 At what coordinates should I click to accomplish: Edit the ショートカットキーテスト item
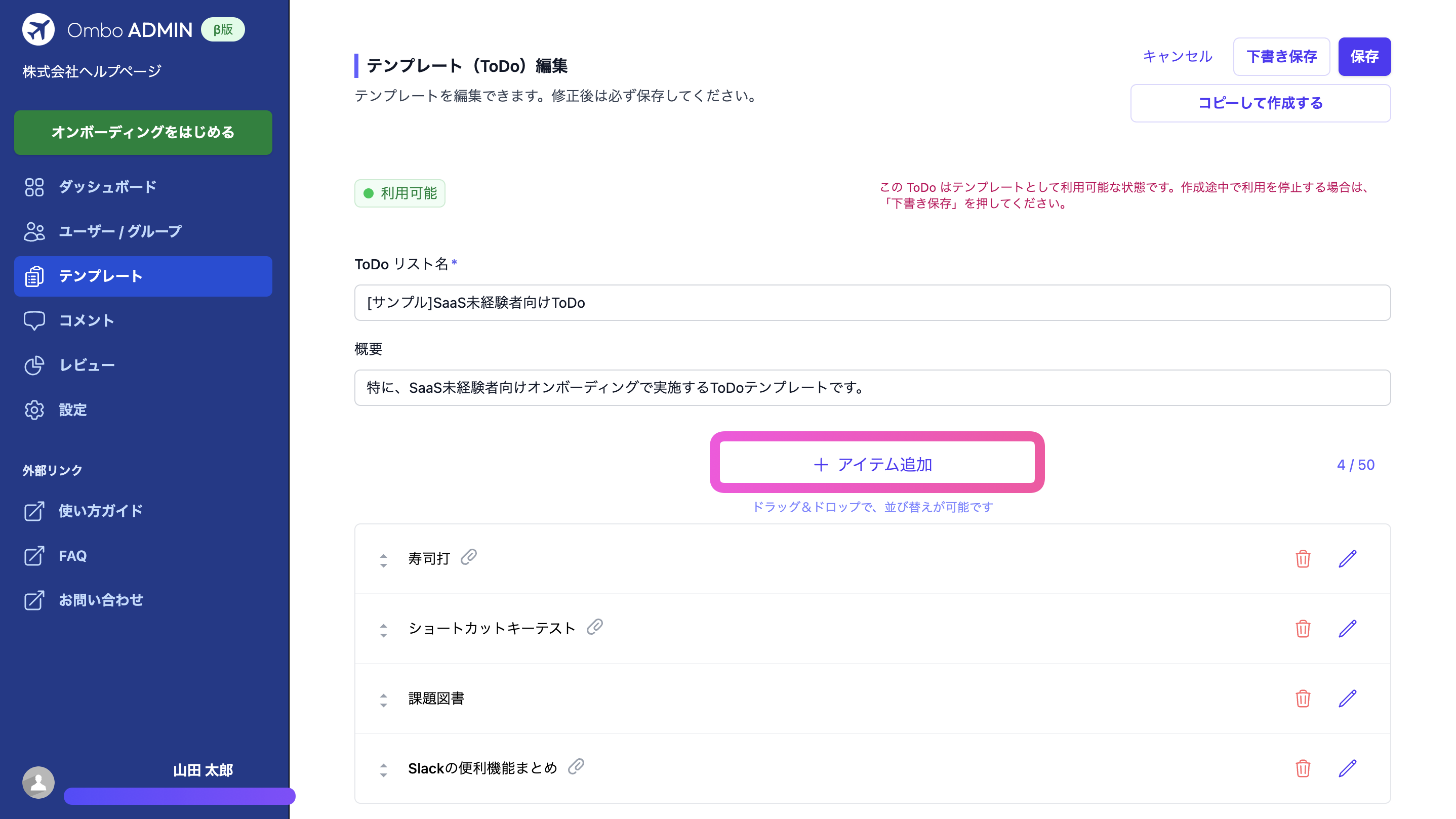[x=1348, y=629]
